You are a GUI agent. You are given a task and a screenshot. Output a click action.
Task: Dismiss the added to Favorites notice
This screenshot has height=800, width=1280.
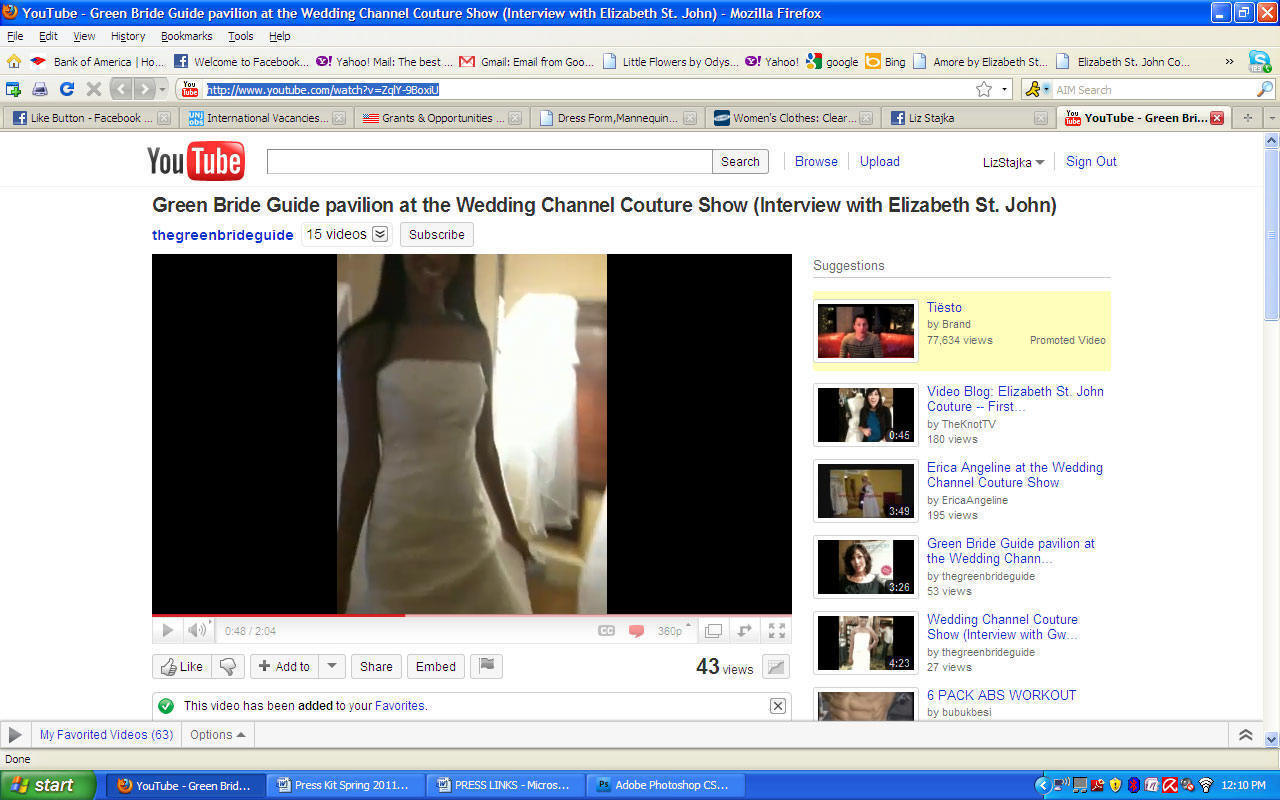pos(777,706)
